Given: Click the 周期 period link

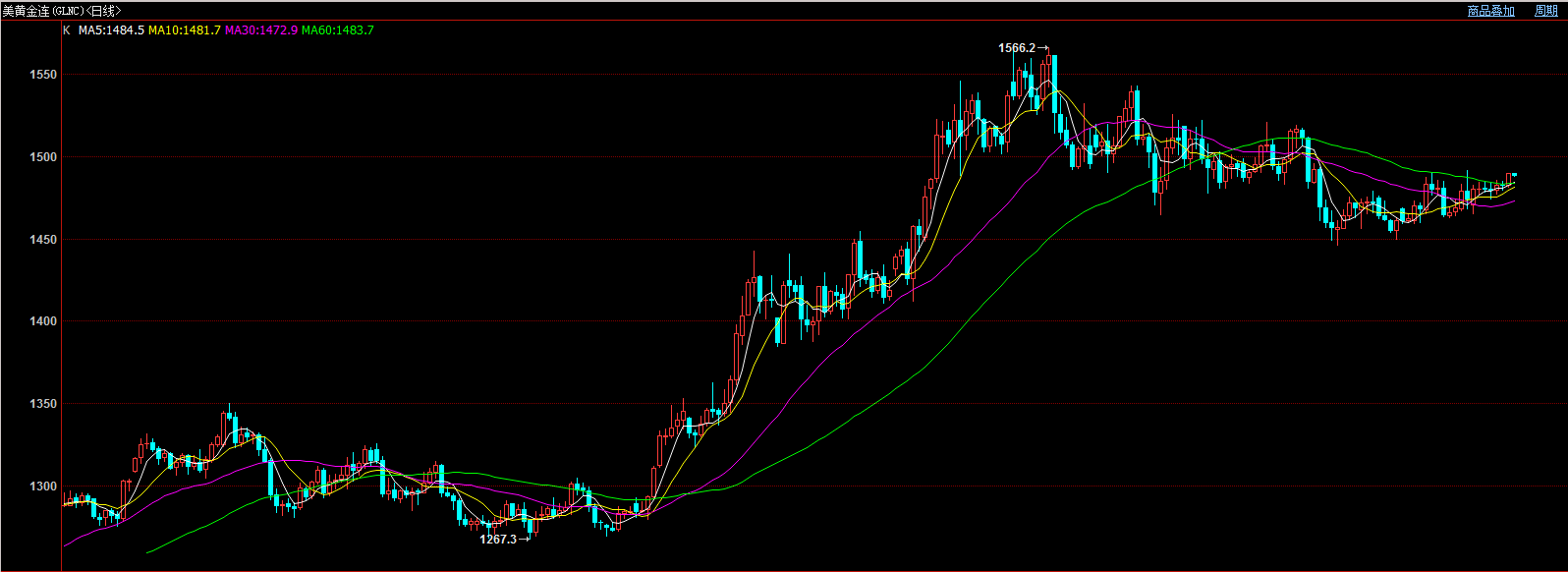Looking at the screenshot, I should (1545, 11).
